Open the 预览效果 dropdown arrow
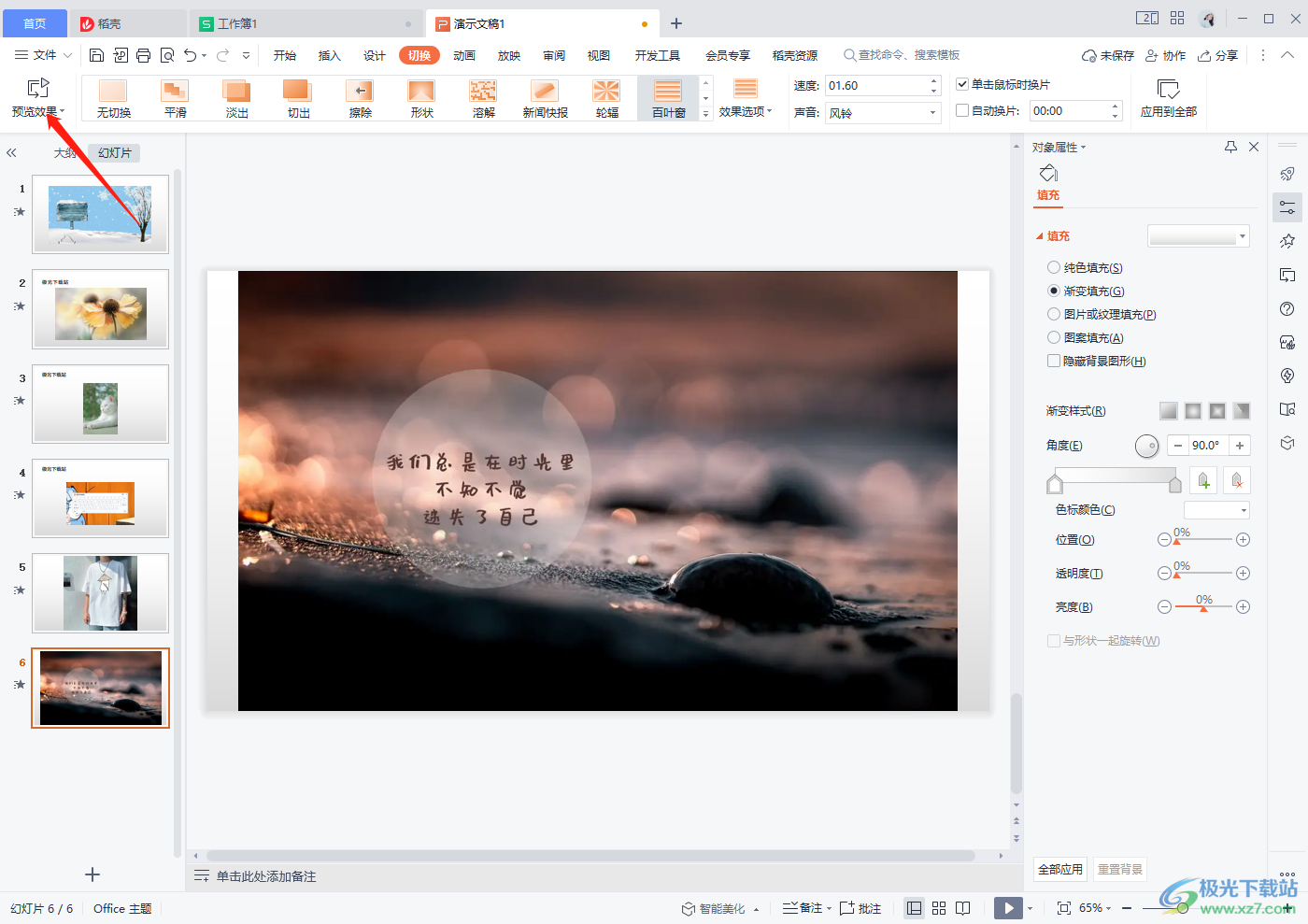Viewport: 1308px width, 924px height. [x=63, y=112]
